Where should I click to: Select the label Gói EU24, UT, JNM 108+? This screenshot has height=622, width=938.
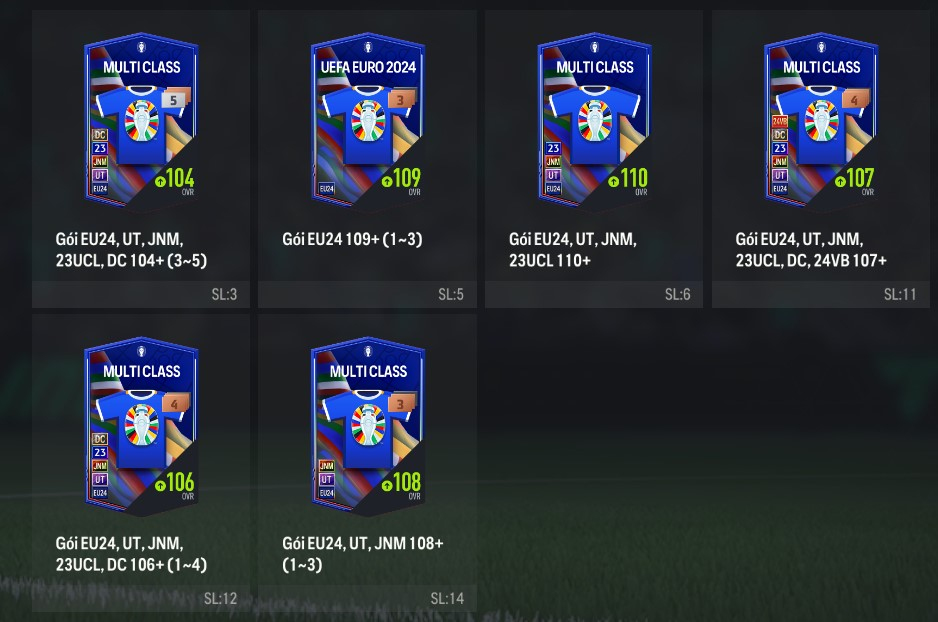pos(363,543)
